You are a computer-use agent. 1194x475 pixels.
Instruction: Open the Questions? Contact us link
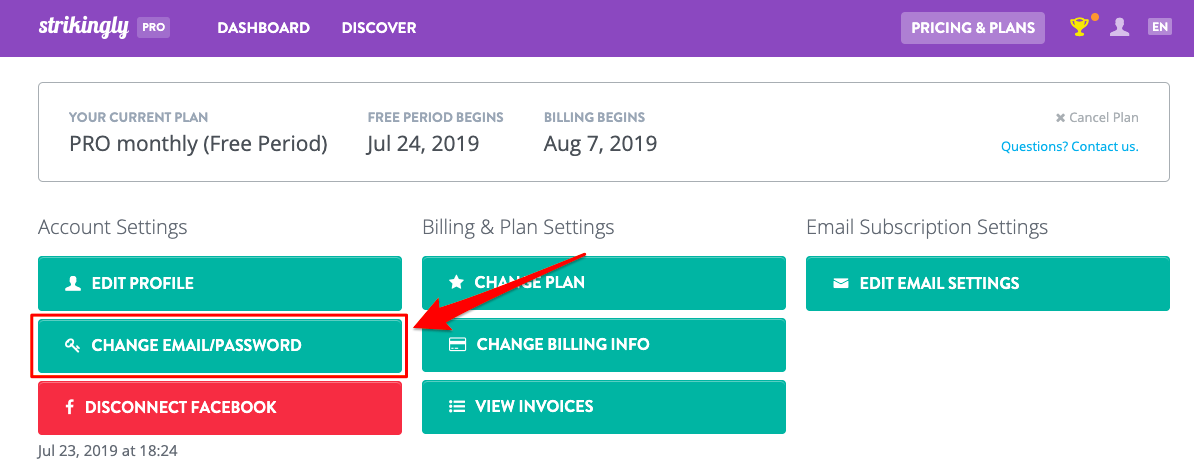point(1070,146)
